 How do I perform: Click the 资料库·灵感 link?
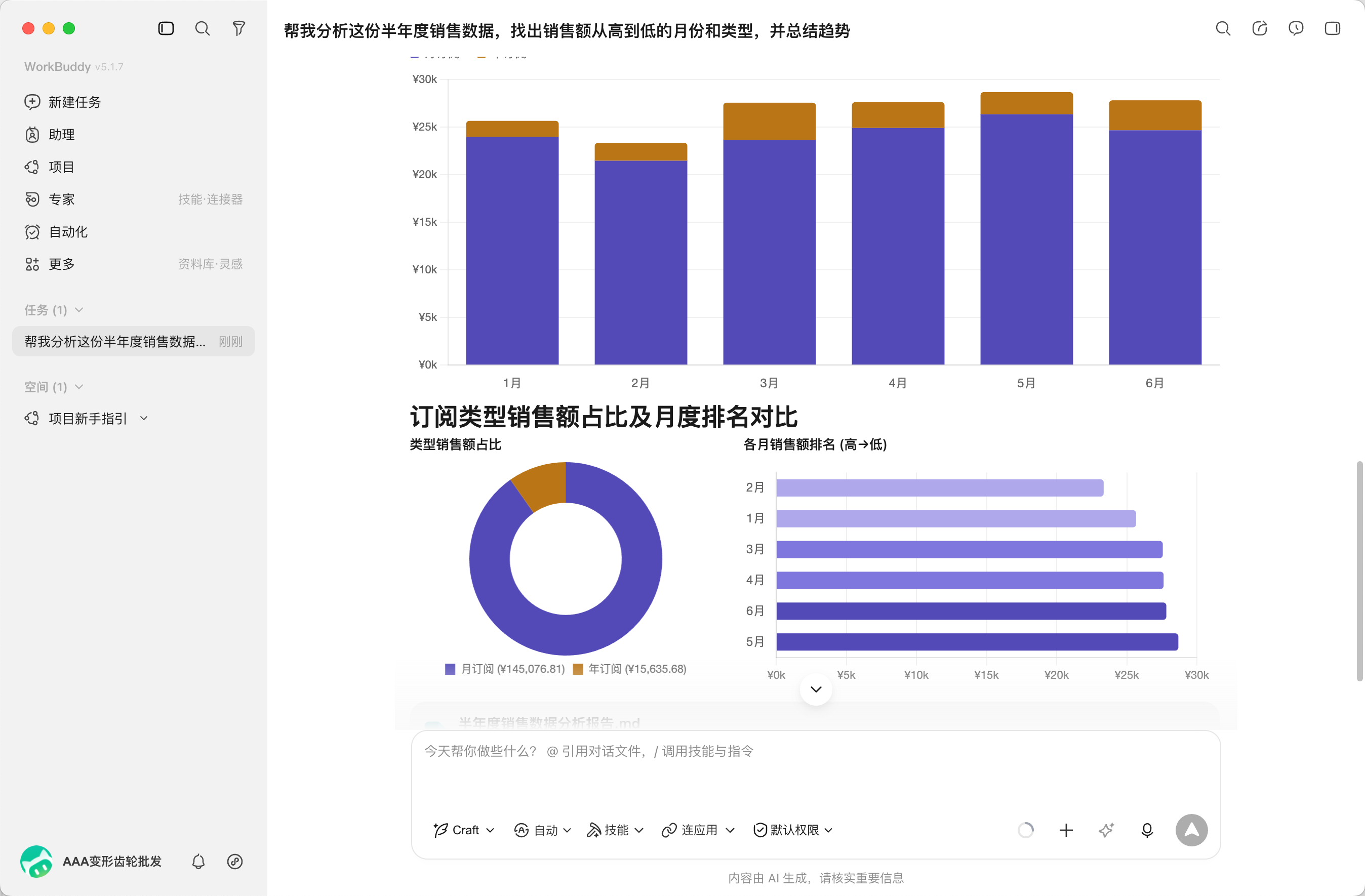(x=210, y=264)
